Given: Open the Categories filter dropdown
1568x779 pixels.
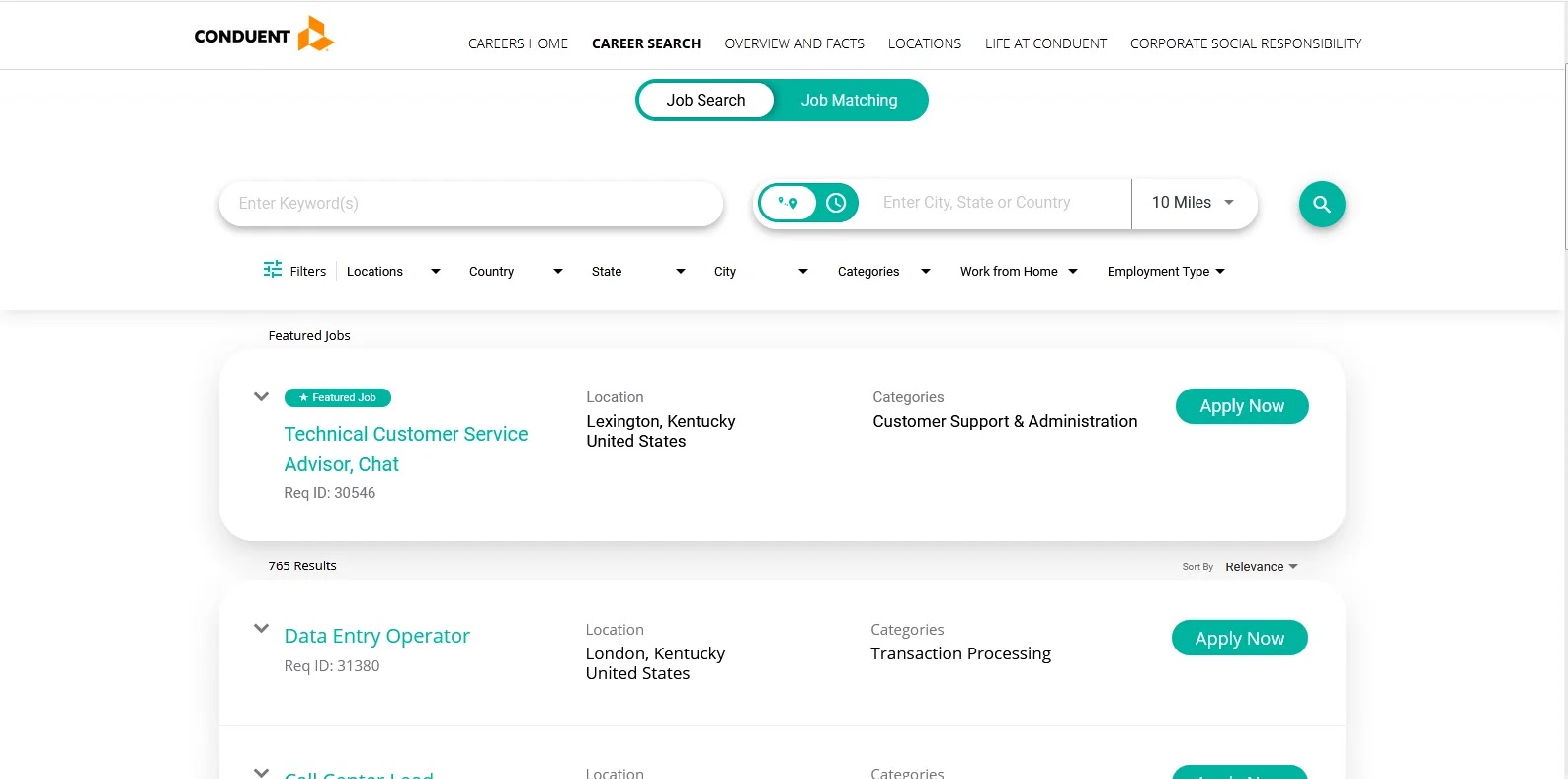Looking at the screenshot, I should click(x=884, y=272).
